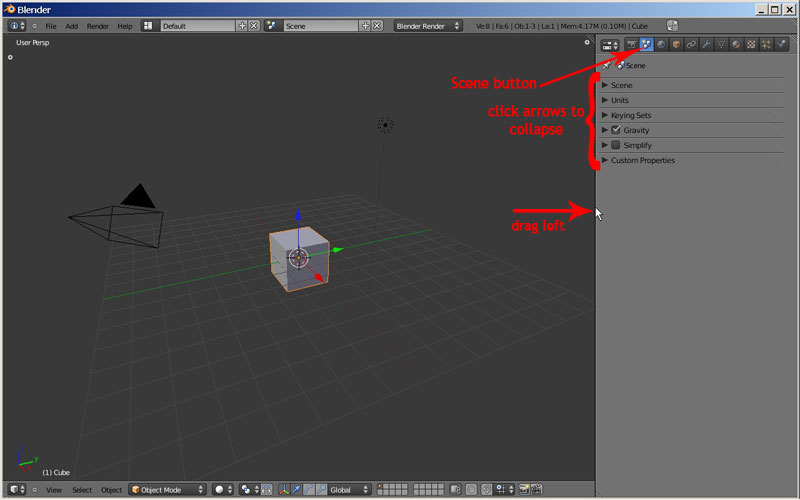Open the World properties tab icon
This screenshot has width=800, height=500.
pos(662,45)
